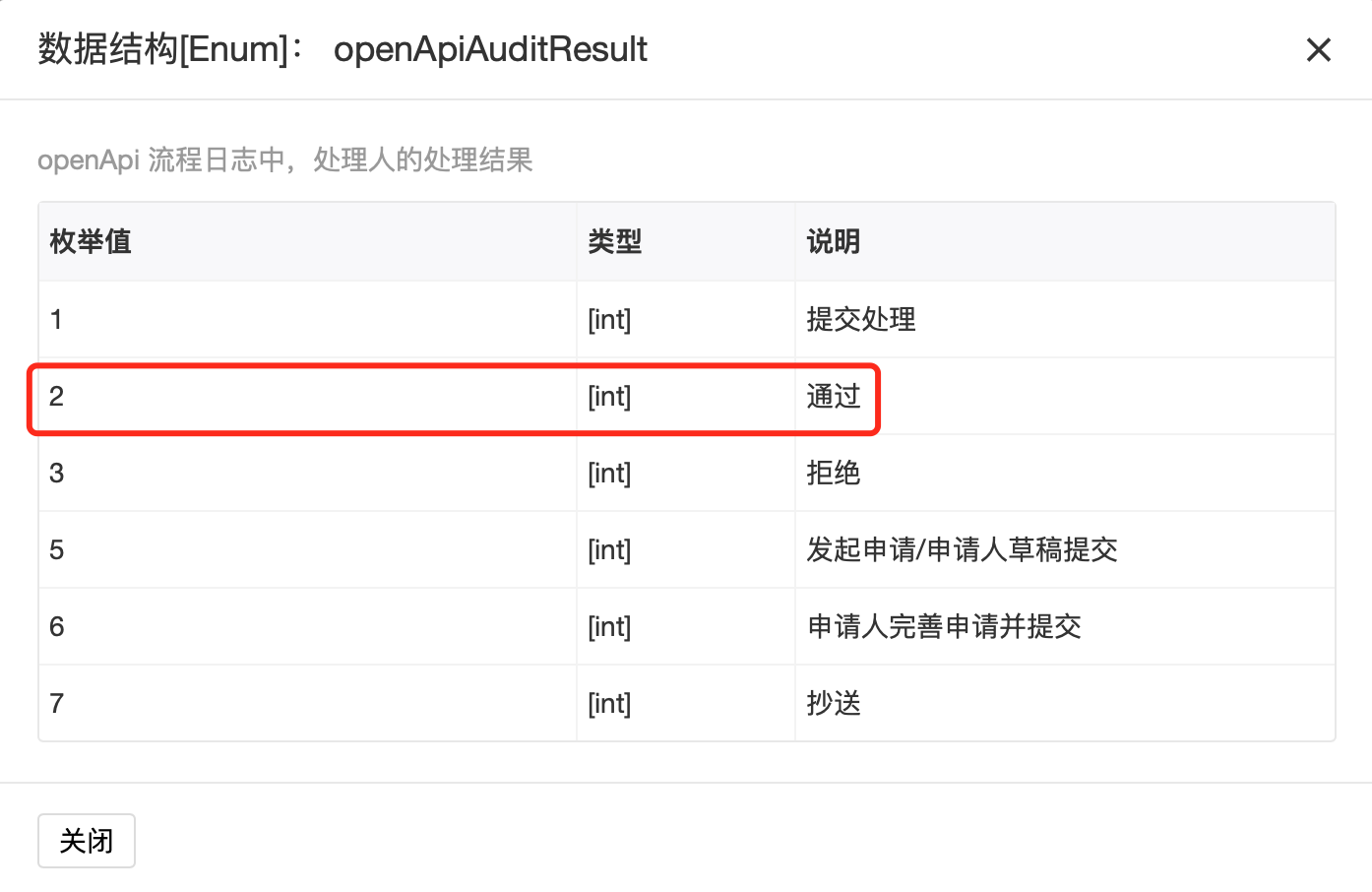Click enum value 2 in highlighted row

coord(307,396)
